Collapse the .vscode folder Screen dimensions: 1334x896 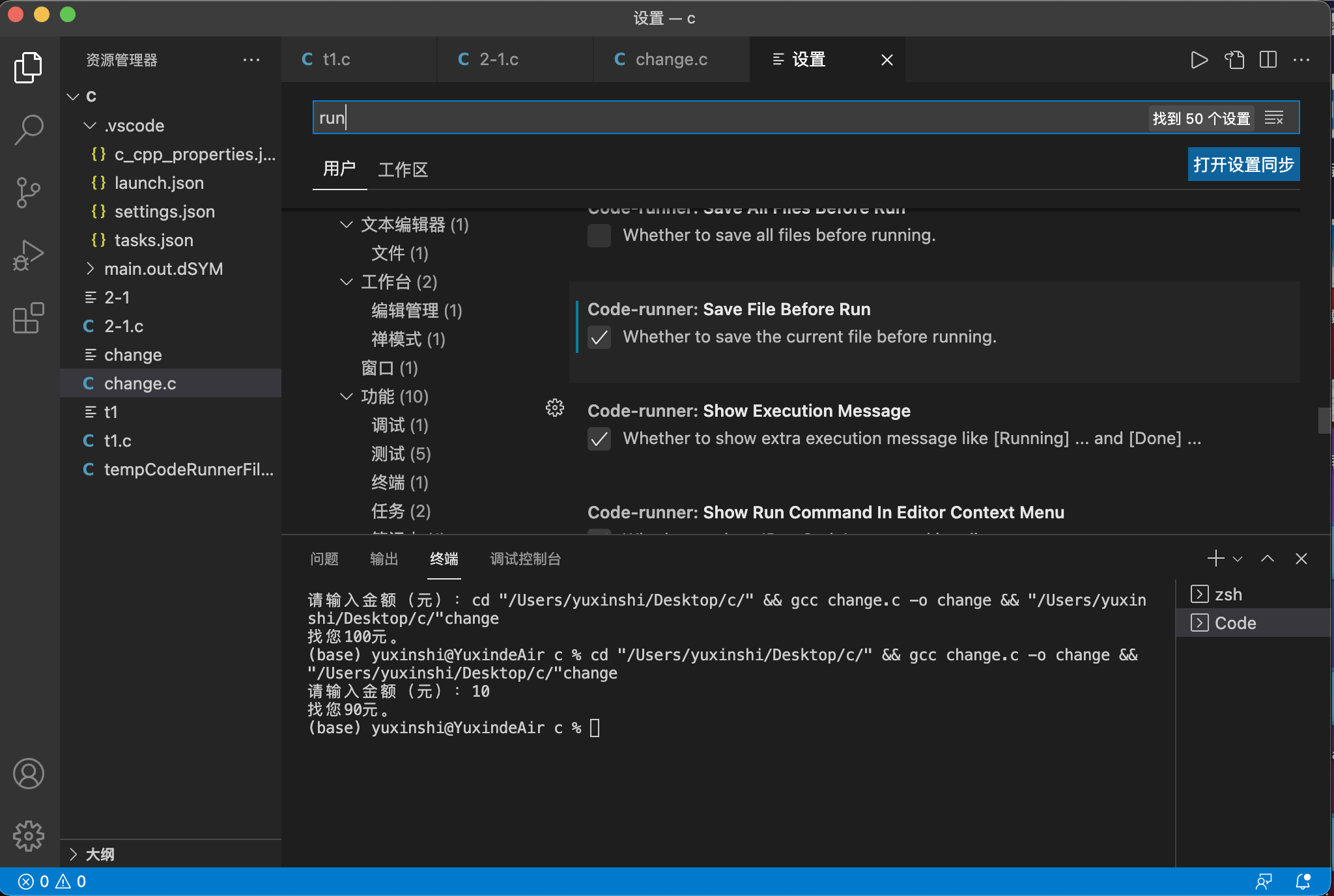(x=90, y=125)
